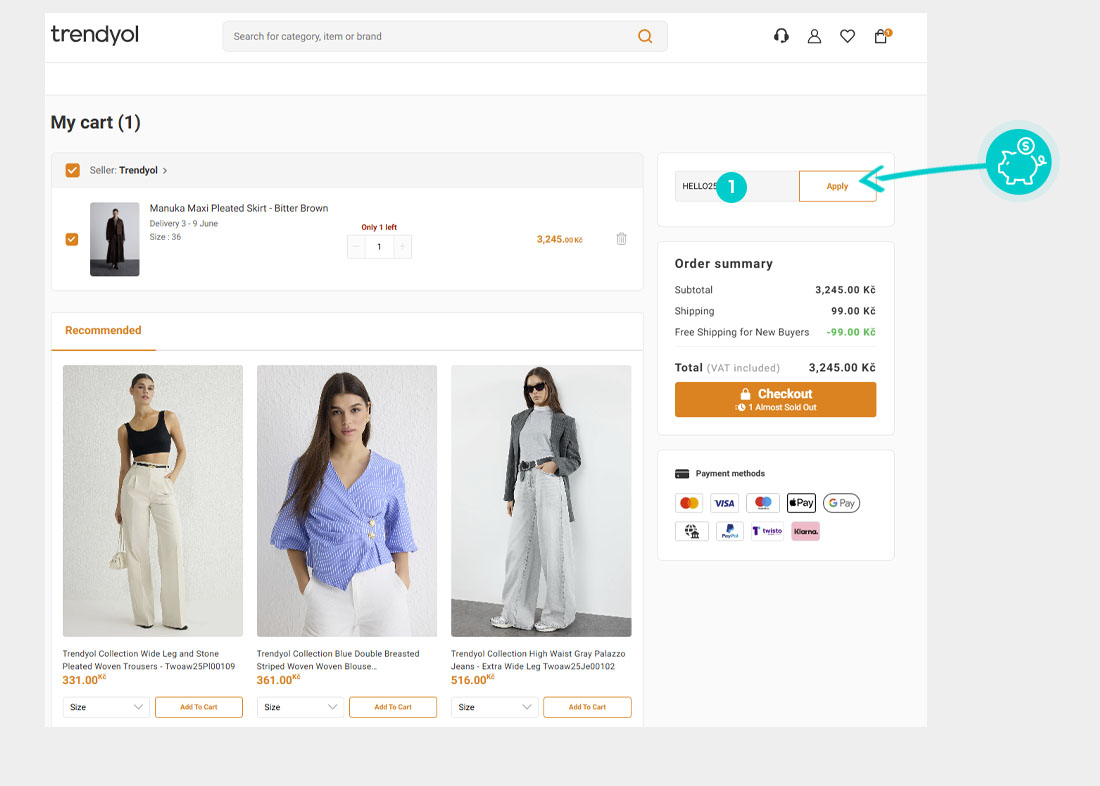
Task: Select the Klarna payment icon
Action: pyautogui.click(x=805, y=531)
